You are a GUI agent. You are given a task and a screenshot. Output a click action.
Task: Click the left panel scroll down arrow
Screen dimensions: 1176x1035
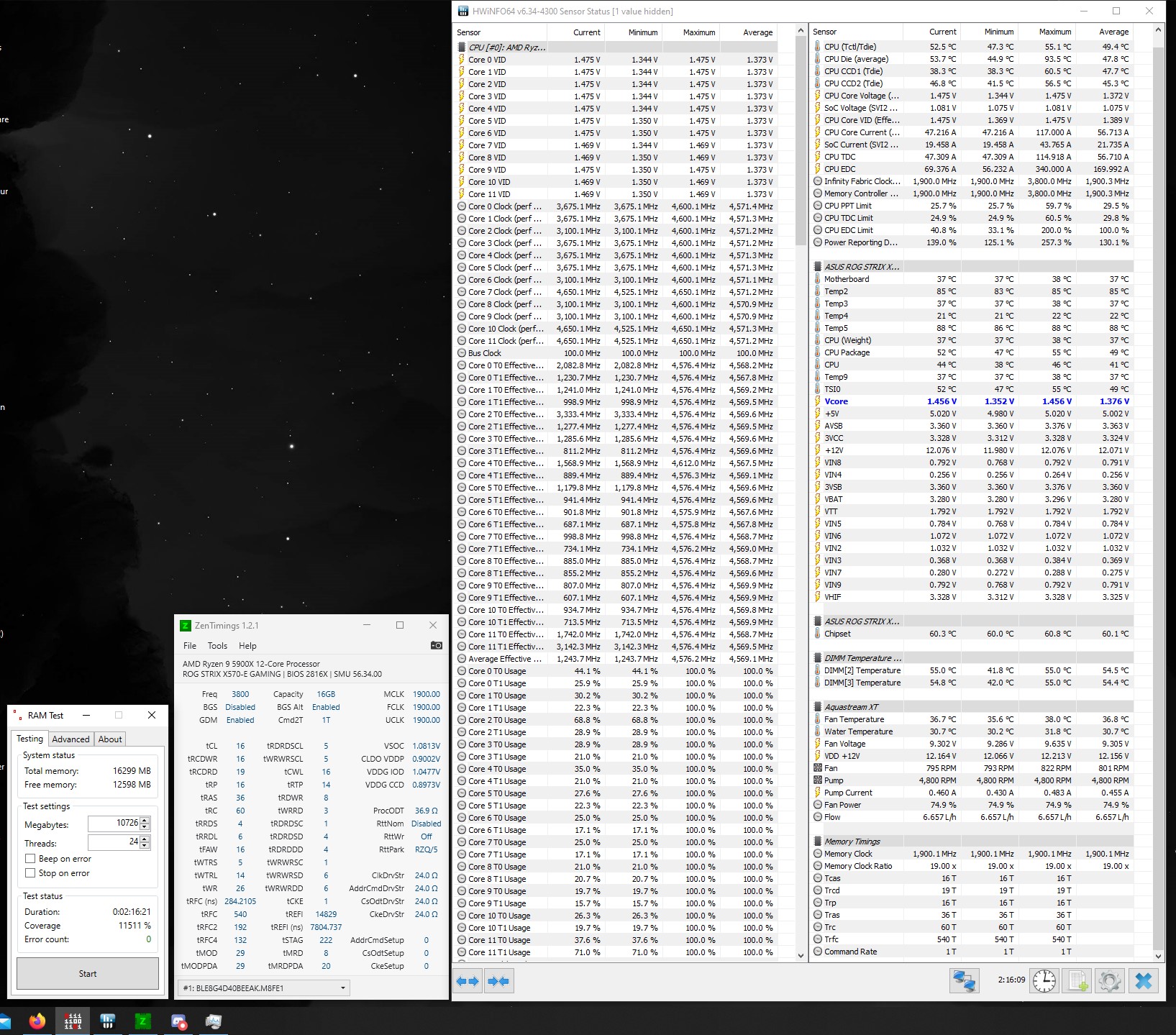801,956
